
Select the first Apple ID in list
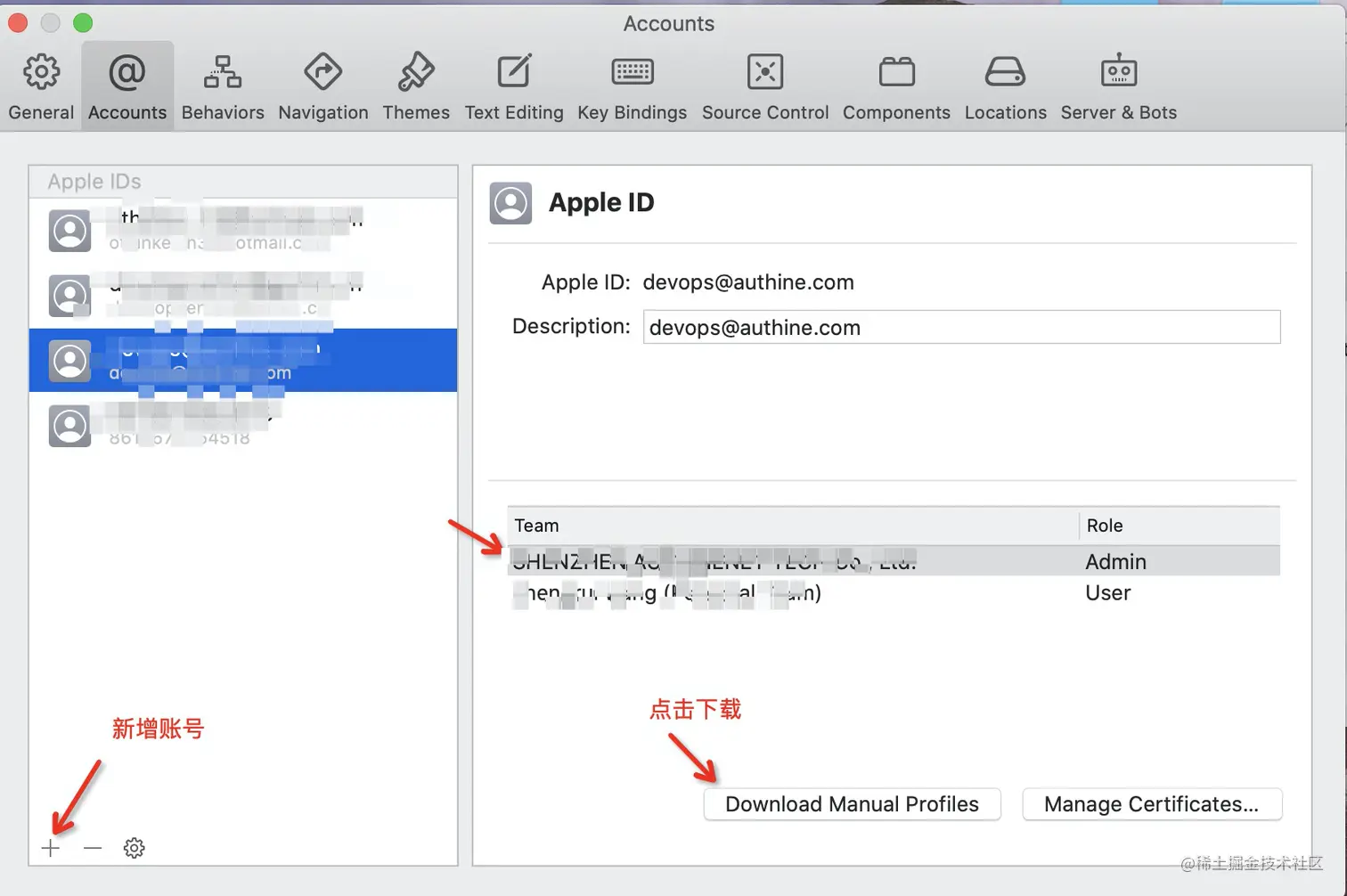[x=242, y=231]
